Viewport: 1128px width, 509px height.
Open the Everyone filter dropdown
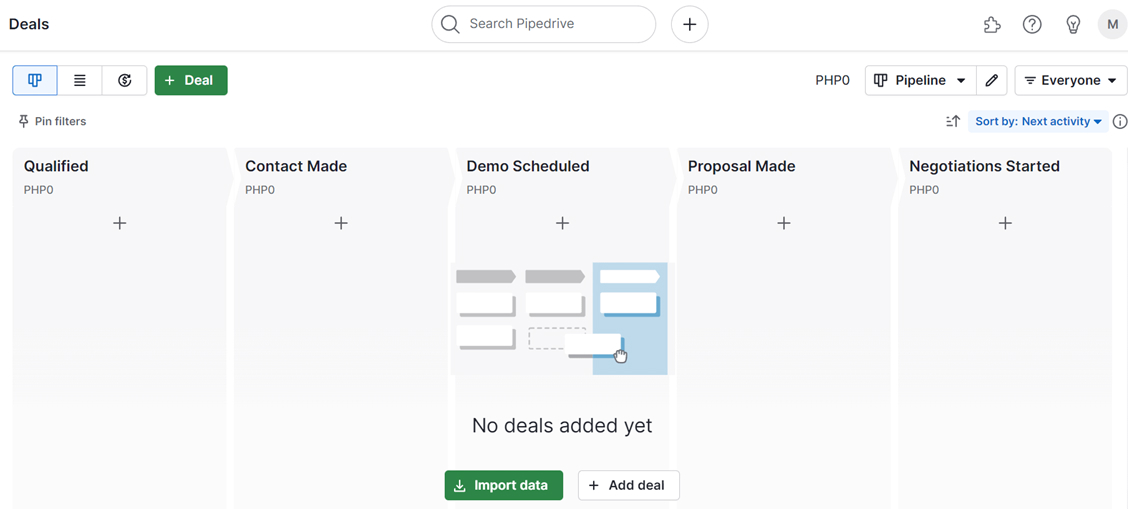[x=1070, y=80]
